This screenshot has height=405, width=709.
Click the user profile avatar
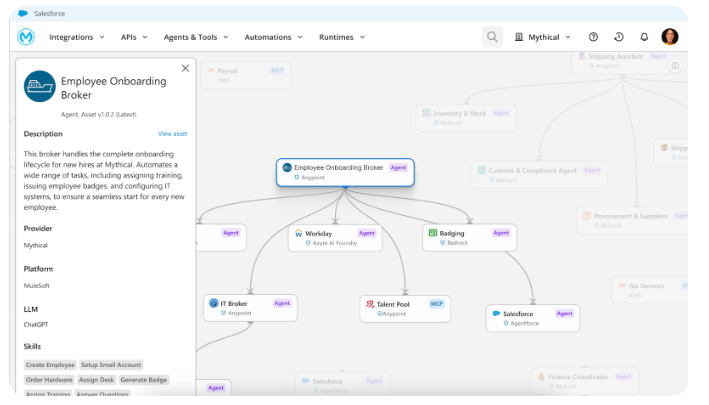coord(670,37)
